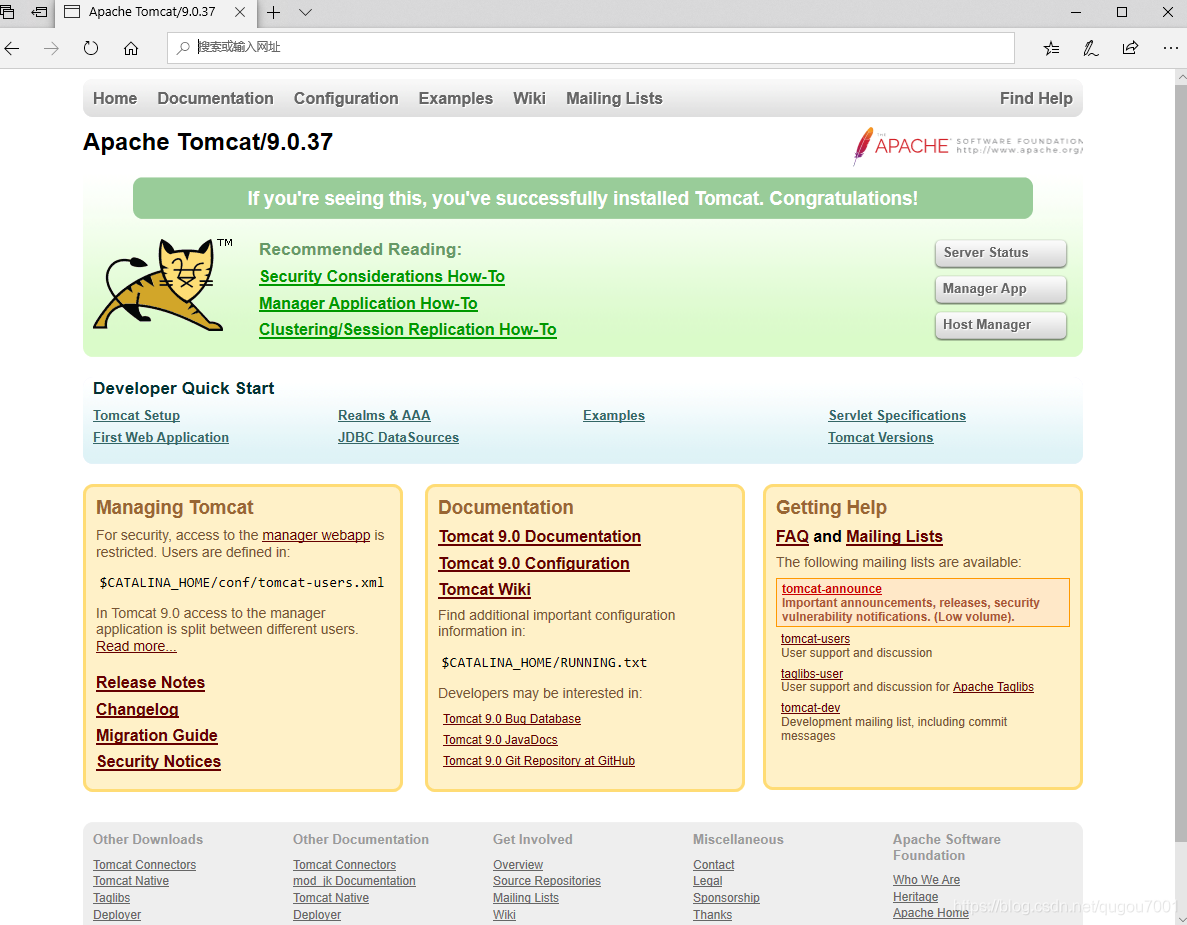Open Manager Application How-To link
Viewport: 1187px width, 925px height.
368,304
